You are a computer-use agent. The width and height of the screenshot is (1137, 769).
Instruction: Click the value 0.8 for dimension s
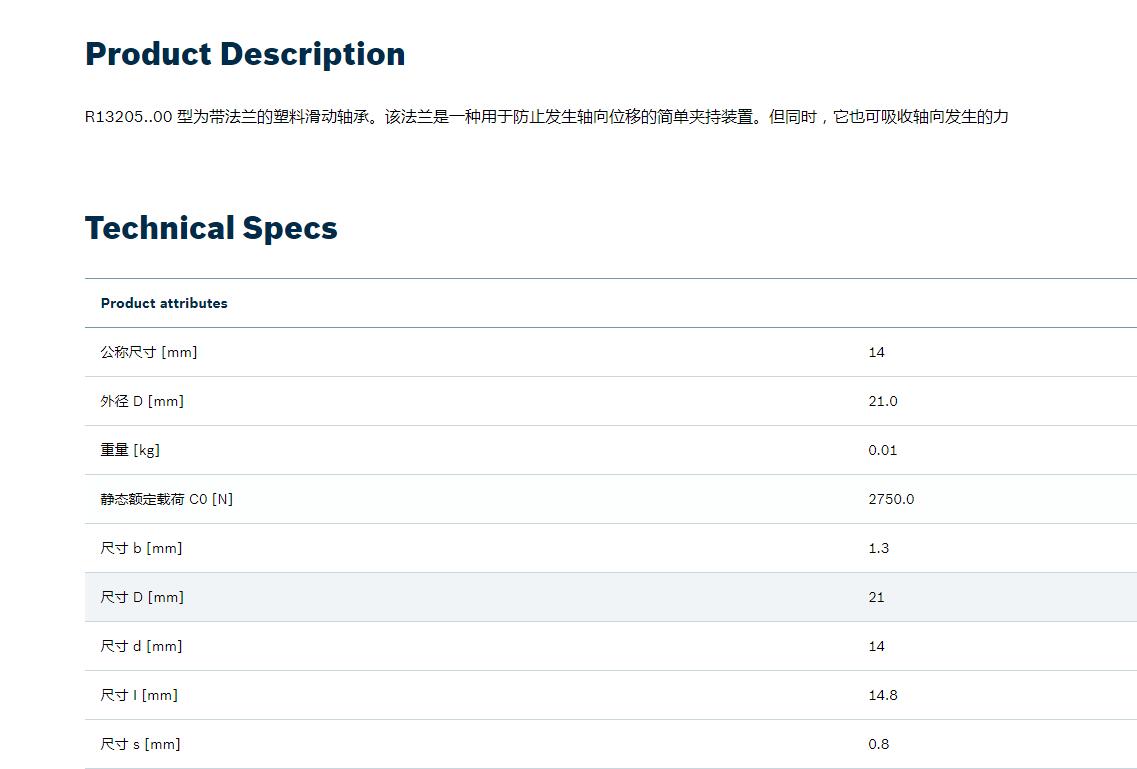[x=878, y=744]
